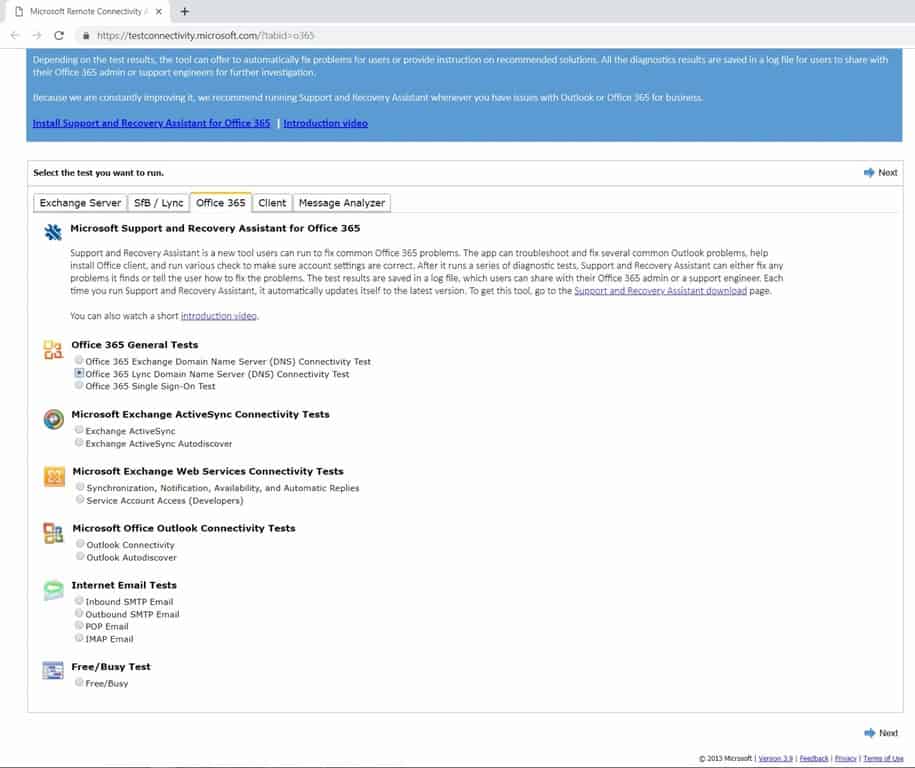
Task: Select the Exchange ActiveSync Autodiscover test
Action: pyautogui.click(x=79, y=442)
